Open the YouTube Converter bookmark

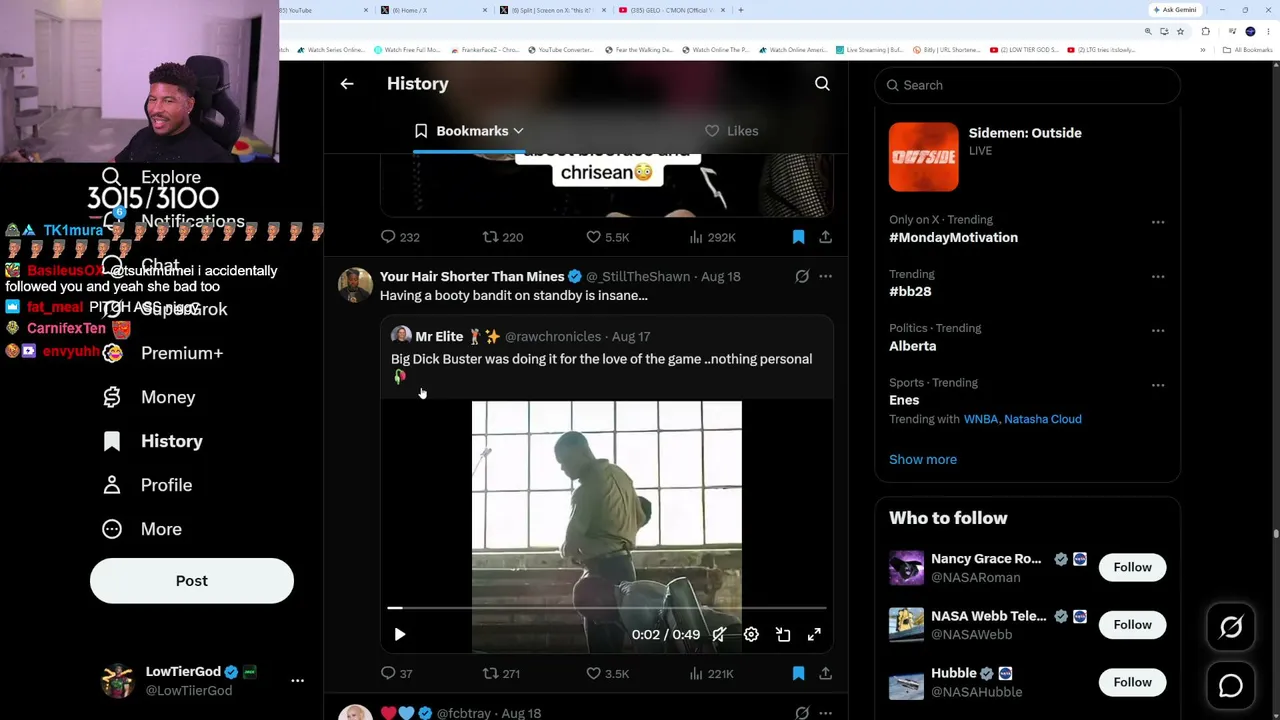click(560, 50)
